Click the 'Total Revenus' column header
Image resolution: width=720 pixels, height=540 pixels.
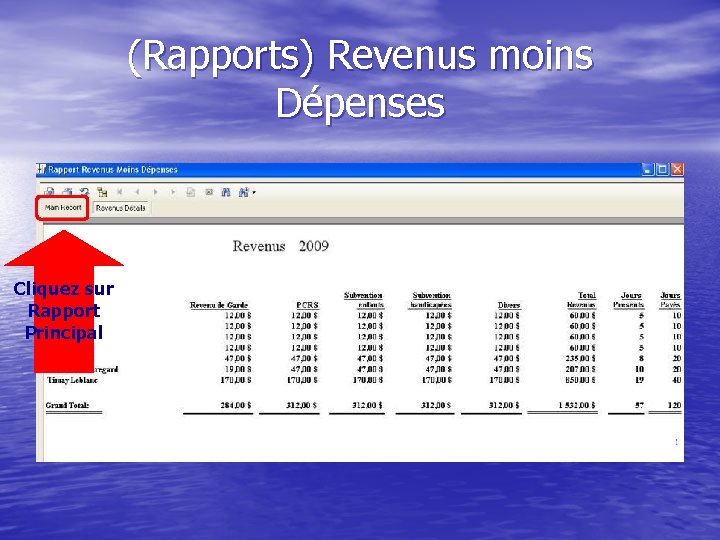[581, 300]
